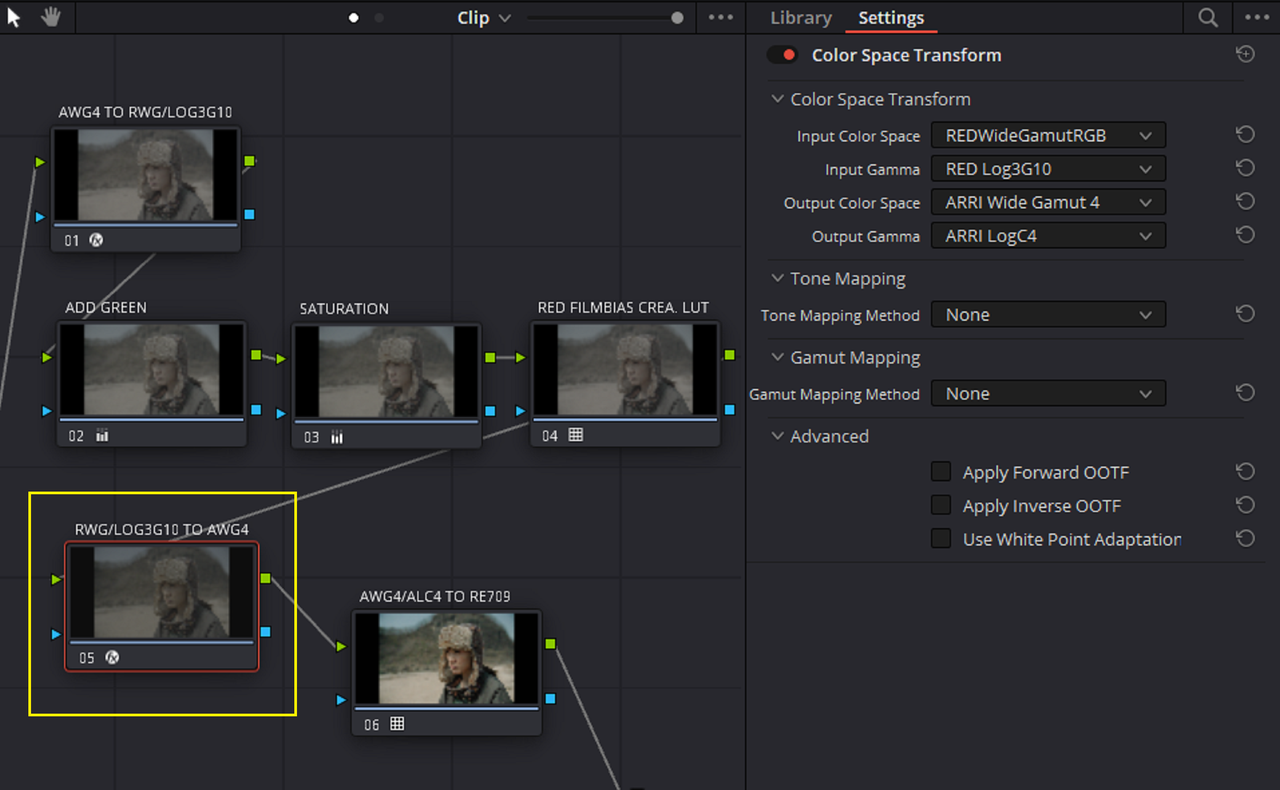Enable Apply Inverse OOTF checkbox
This screenshot has width=1280, height=790.
tap(941, 505)
